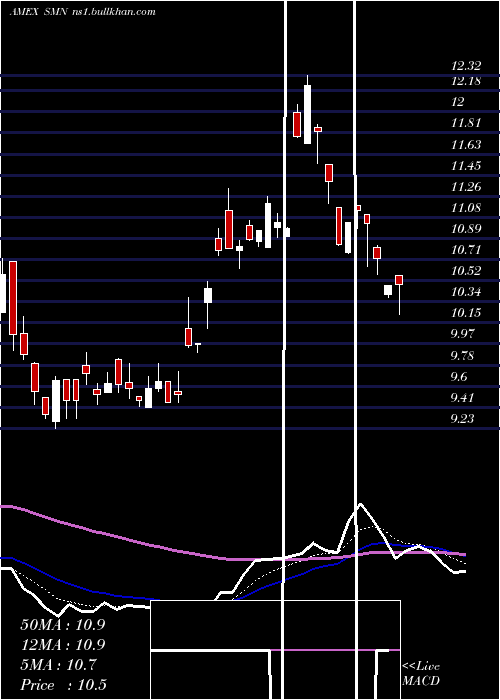This screenshot has height=700, width=500.
Task: Click the 50MA : 10.9 readout
Action: coord(62,625)
